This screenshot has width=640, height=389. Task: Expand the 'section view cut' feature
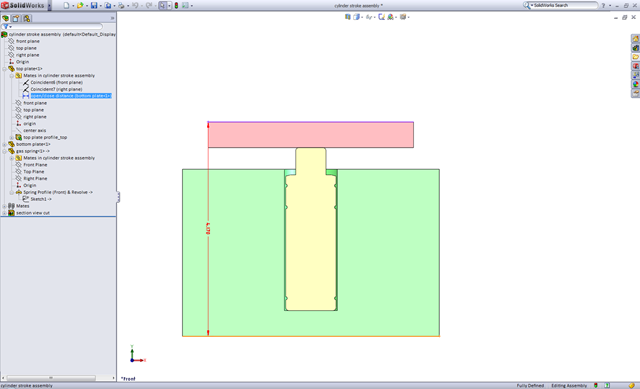[x=4, y=213]
